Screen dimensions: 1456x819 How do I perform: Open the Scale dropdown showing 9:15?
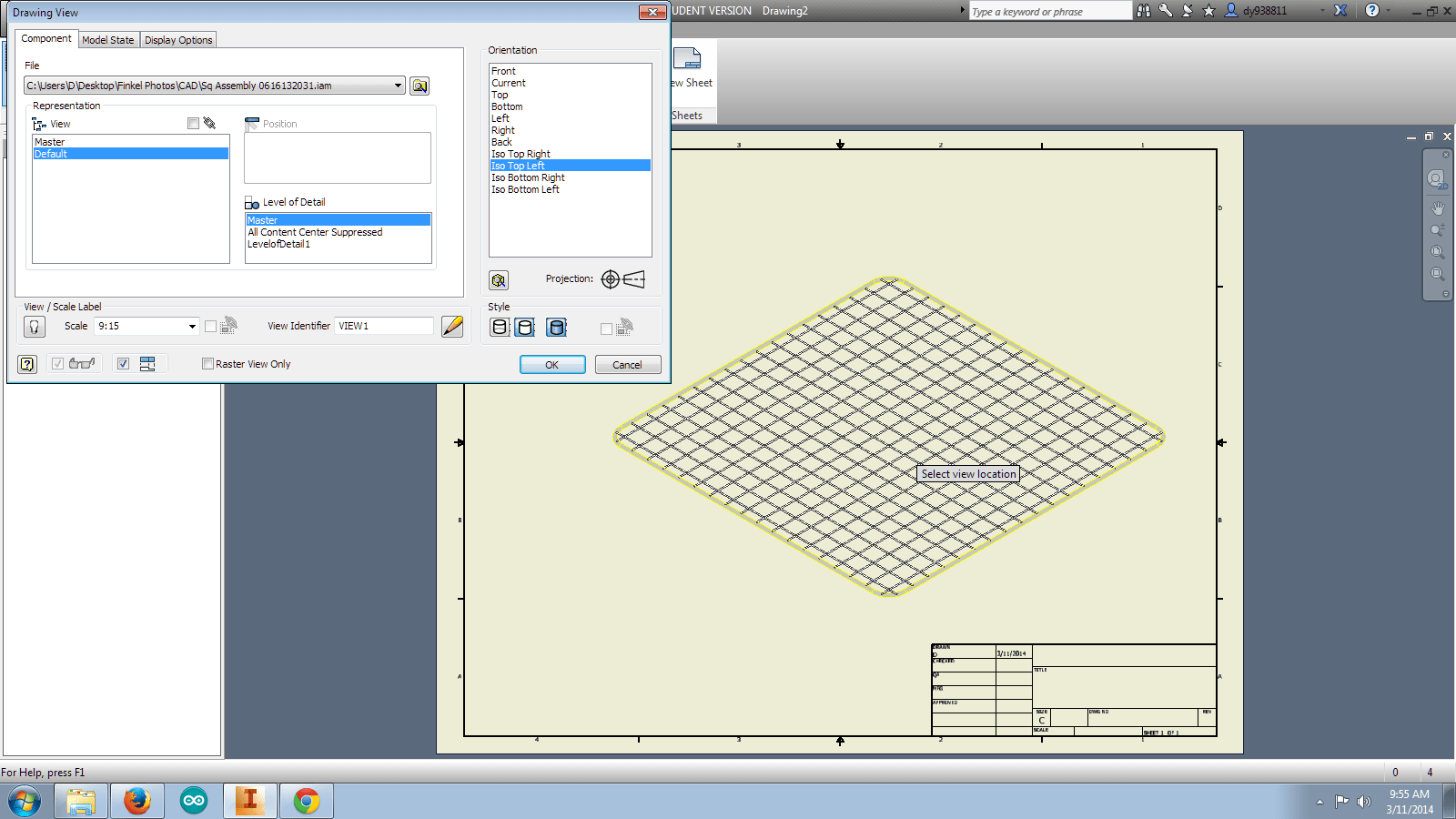tap(191, 326)
